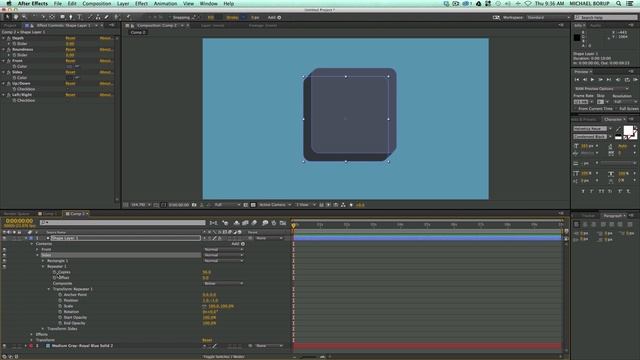Click the Draft 3D icon in timeline
Screen dimensions: 640x360
coord(225,223)
